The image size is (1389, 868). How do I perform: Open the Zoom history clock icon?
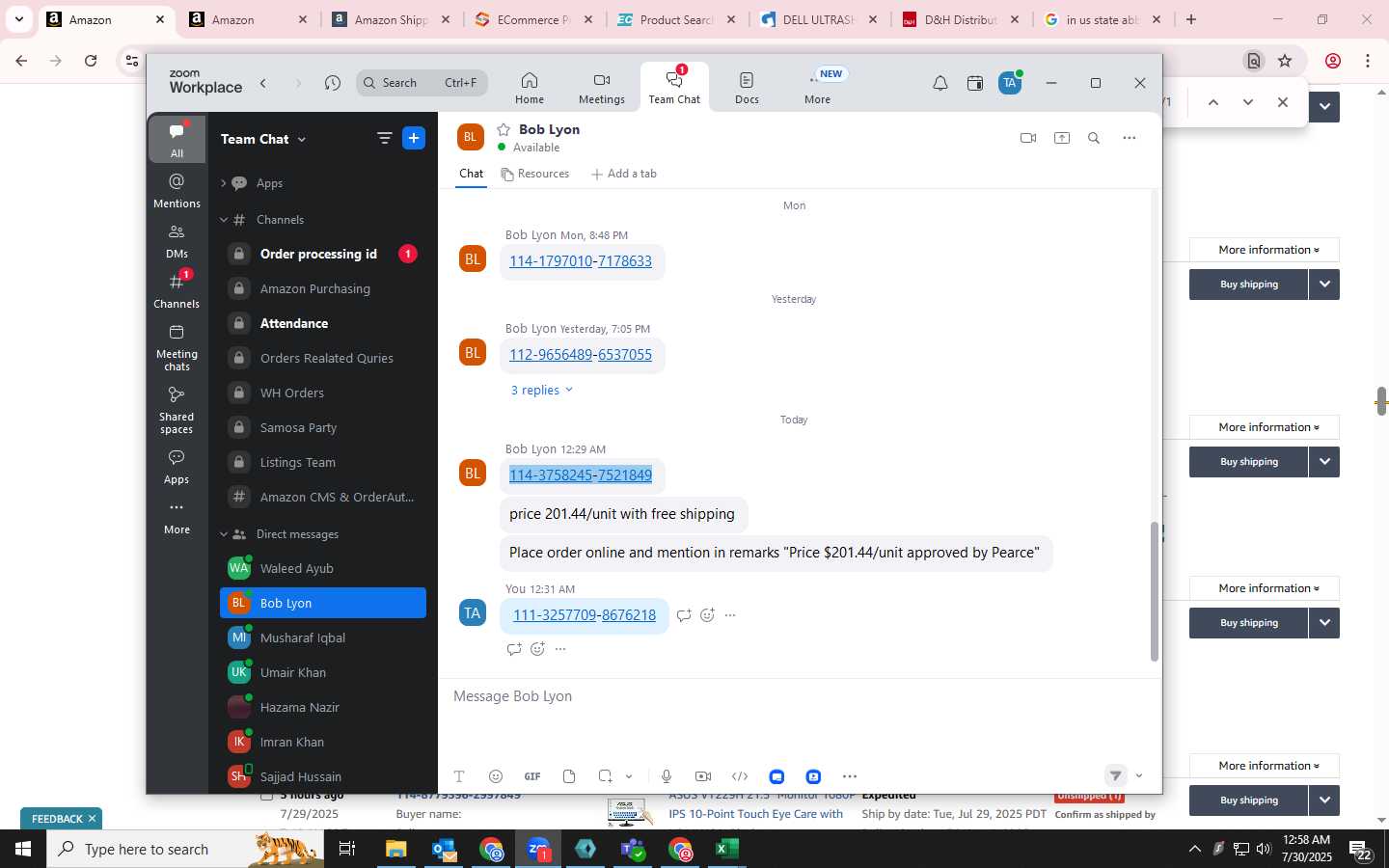(333, 83)
